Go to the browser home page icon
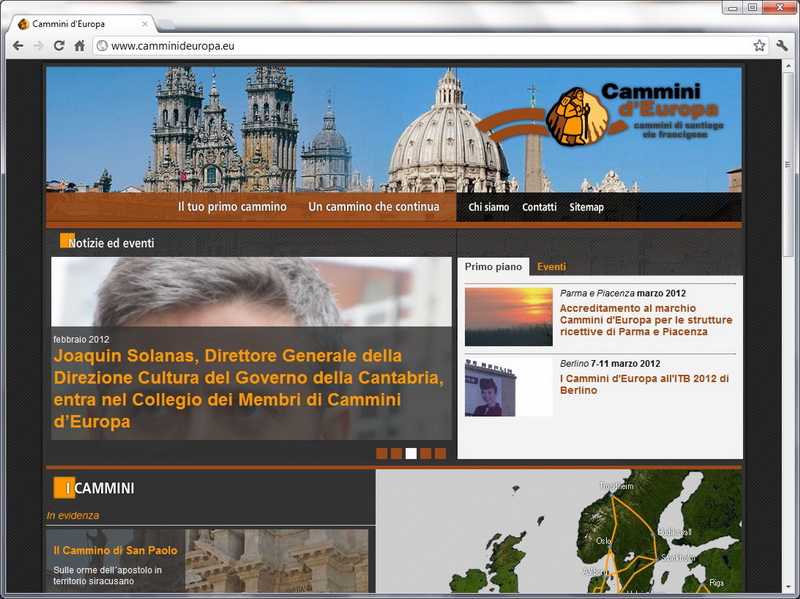This screenshot has height=599, width=800. coord(79,46)
